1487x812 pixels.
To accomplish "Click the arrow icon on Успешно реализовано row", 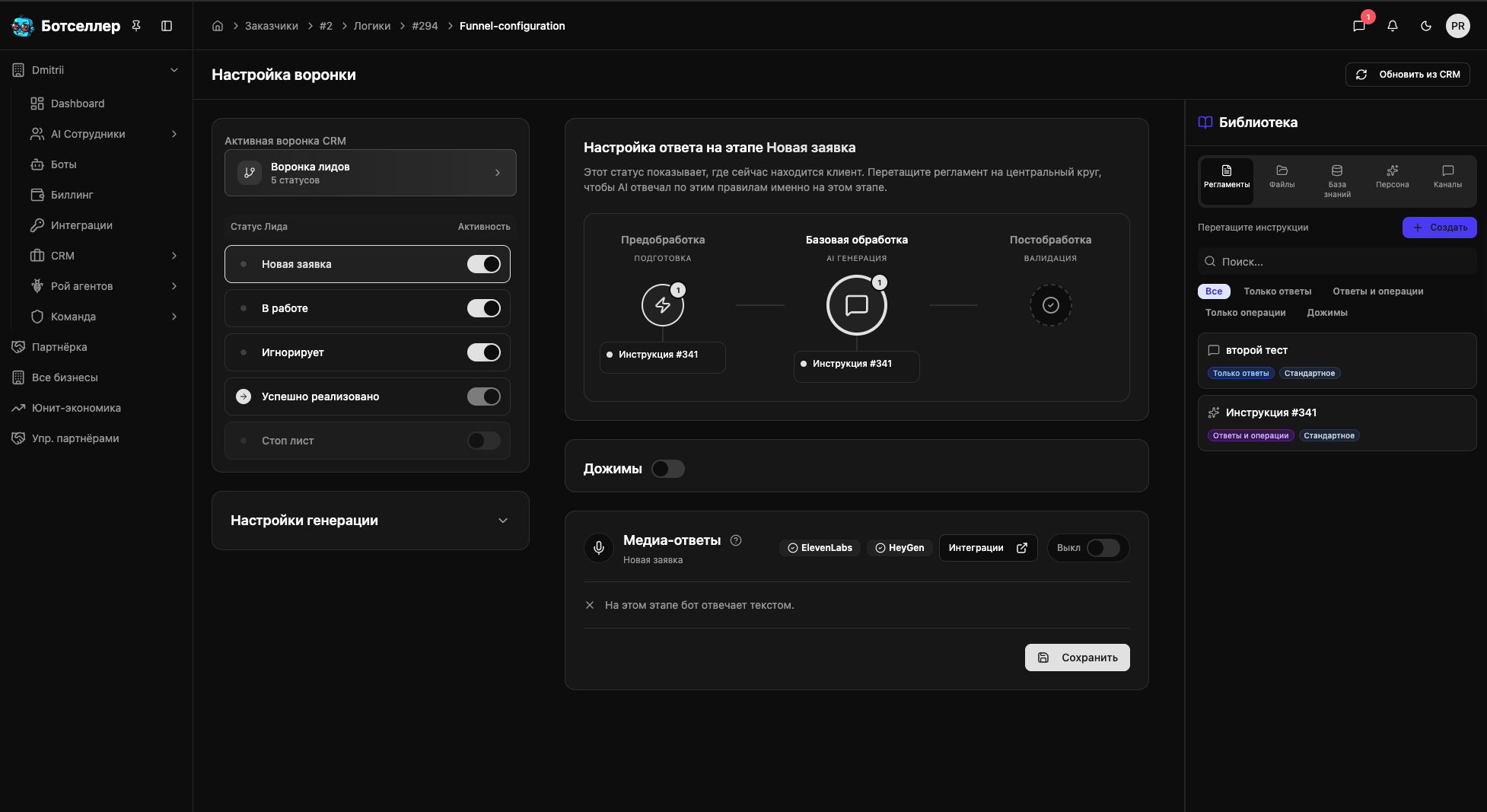I will (244, 396).
